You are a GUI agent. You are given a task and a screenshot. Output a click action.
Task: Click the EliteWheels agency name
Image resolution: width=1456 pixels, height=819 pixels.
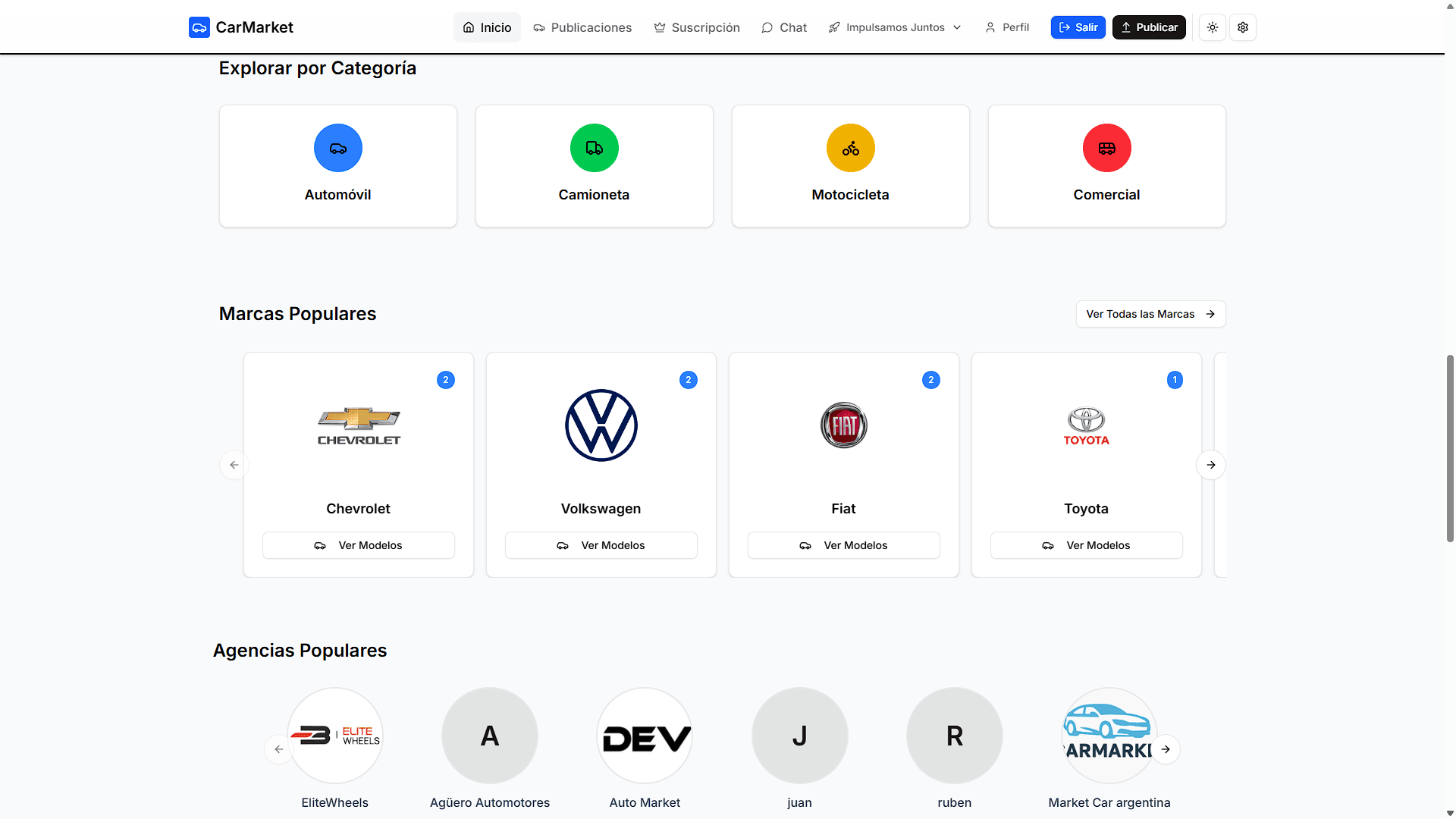(335, 802)
